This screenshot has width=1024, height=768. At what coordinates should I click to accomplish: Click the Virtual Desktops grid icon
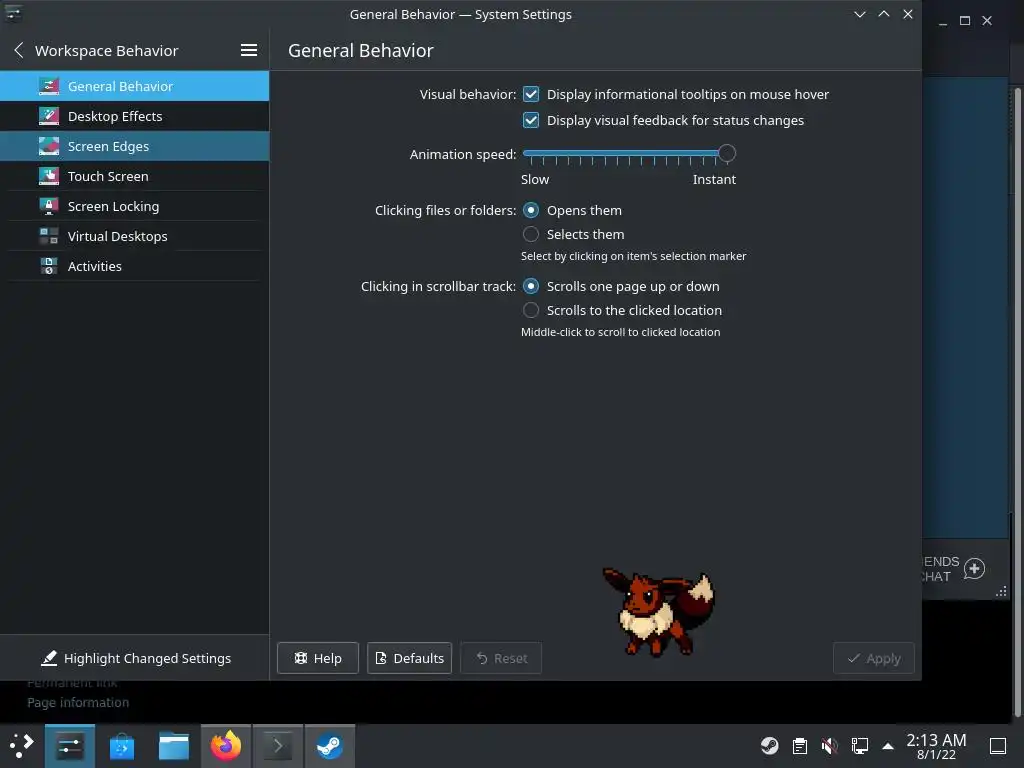pos(49,236)
